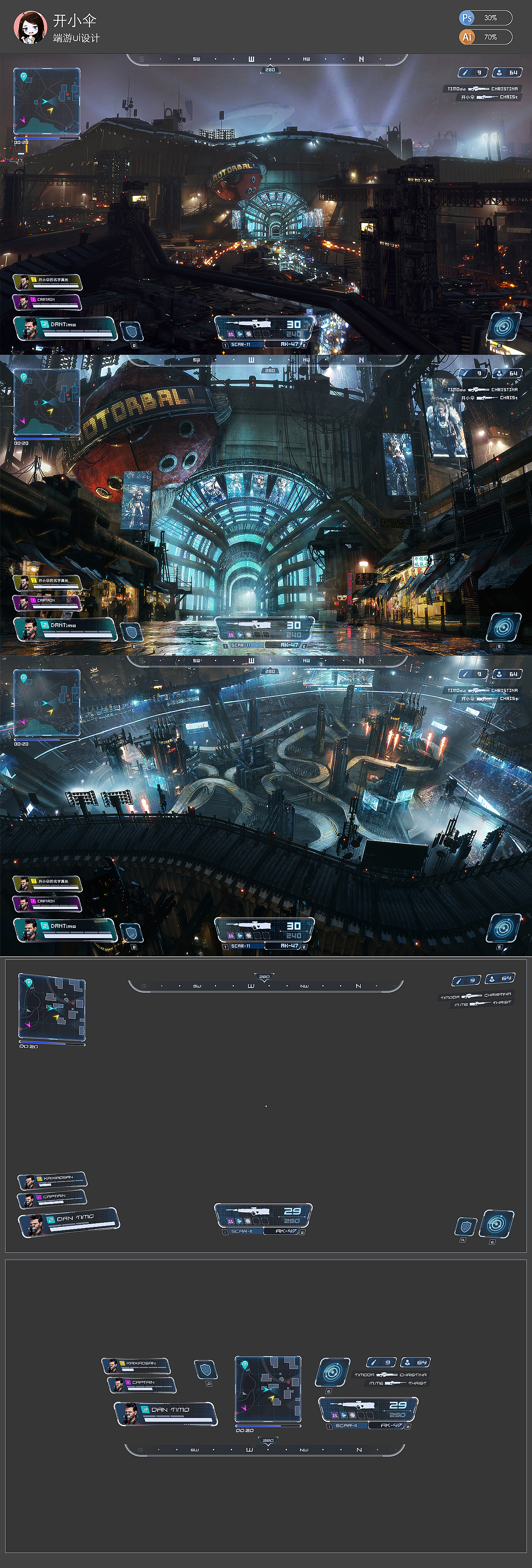532x1568 pixels.
Task: Click bullet counter 9 in flat HUD layout panel
Action: click(466, 980)
